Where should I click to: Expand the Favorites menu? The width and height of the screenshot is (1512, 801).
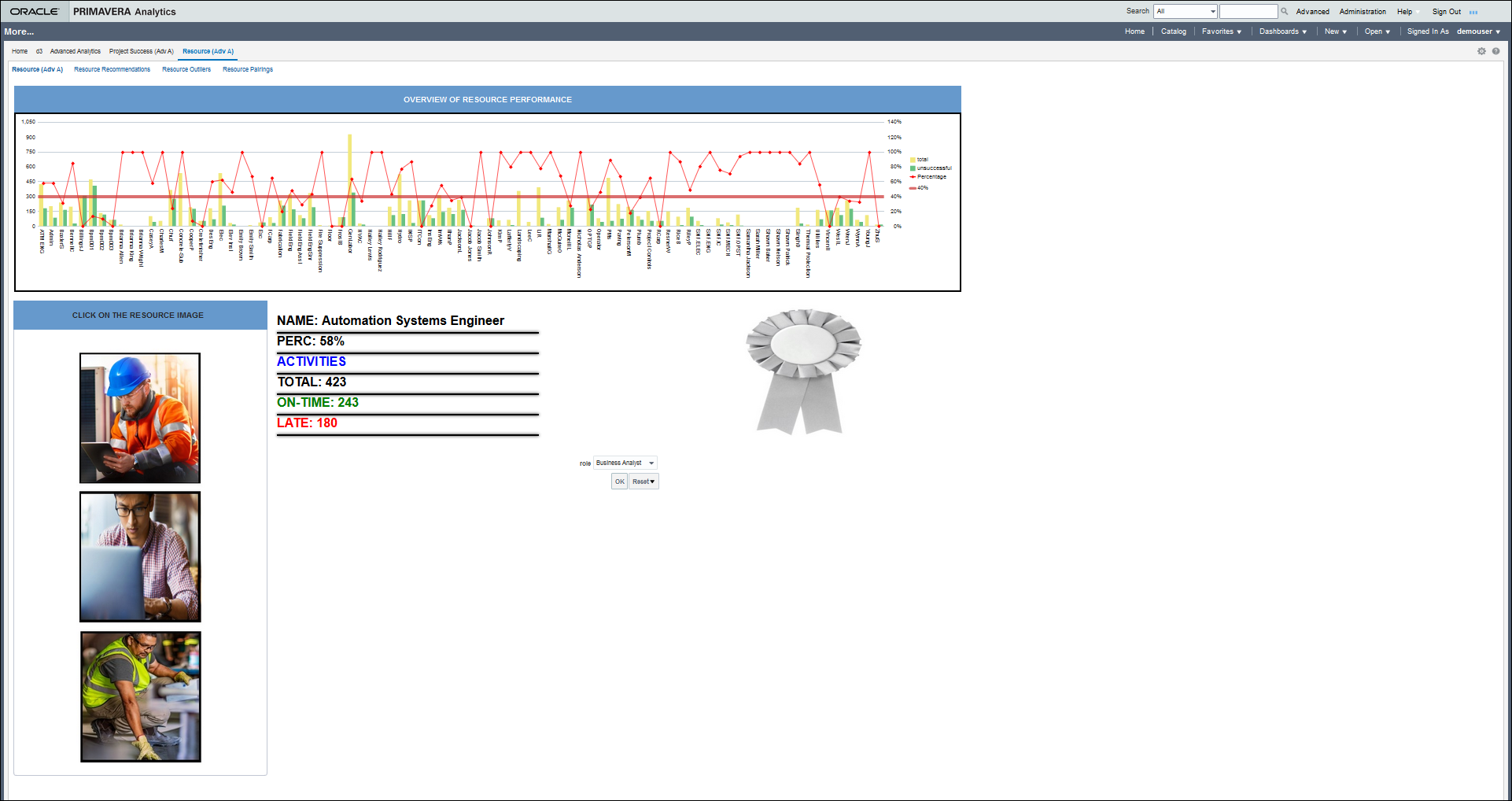[x=1222, y=31]
